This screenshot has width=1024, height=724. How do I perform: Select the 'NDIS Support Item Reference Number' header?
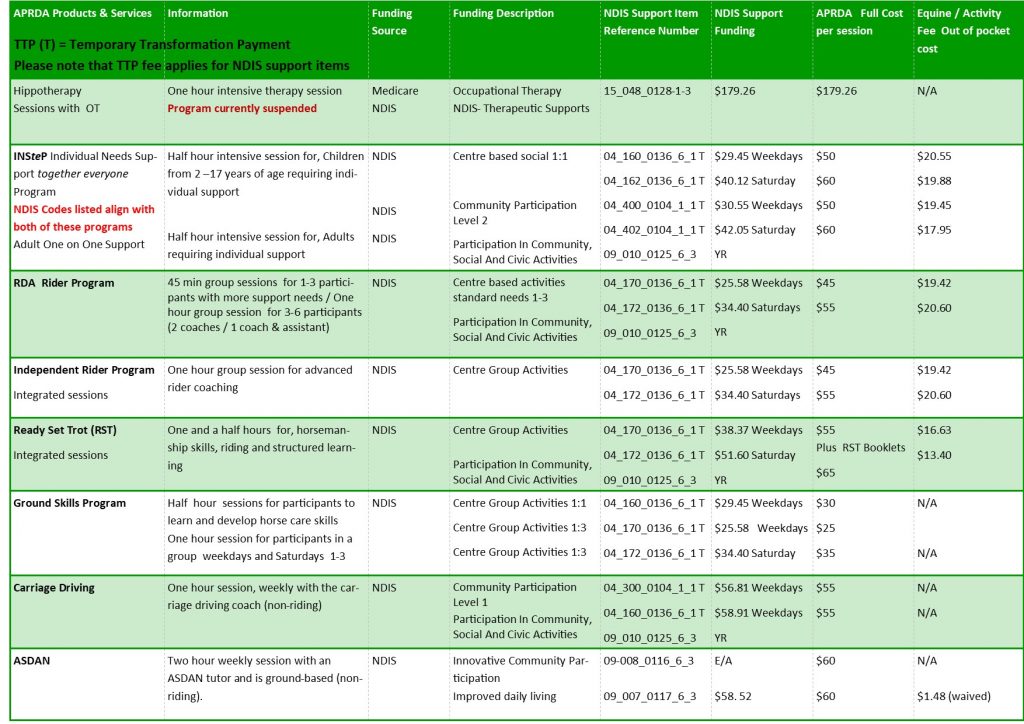[651, 22]
